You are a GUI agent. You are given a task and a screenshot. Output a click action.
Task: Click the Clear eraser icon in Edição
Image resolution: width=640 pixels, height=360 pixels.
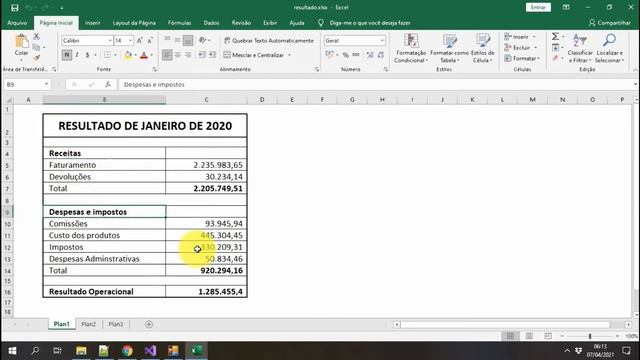click(x=556, y=59)
